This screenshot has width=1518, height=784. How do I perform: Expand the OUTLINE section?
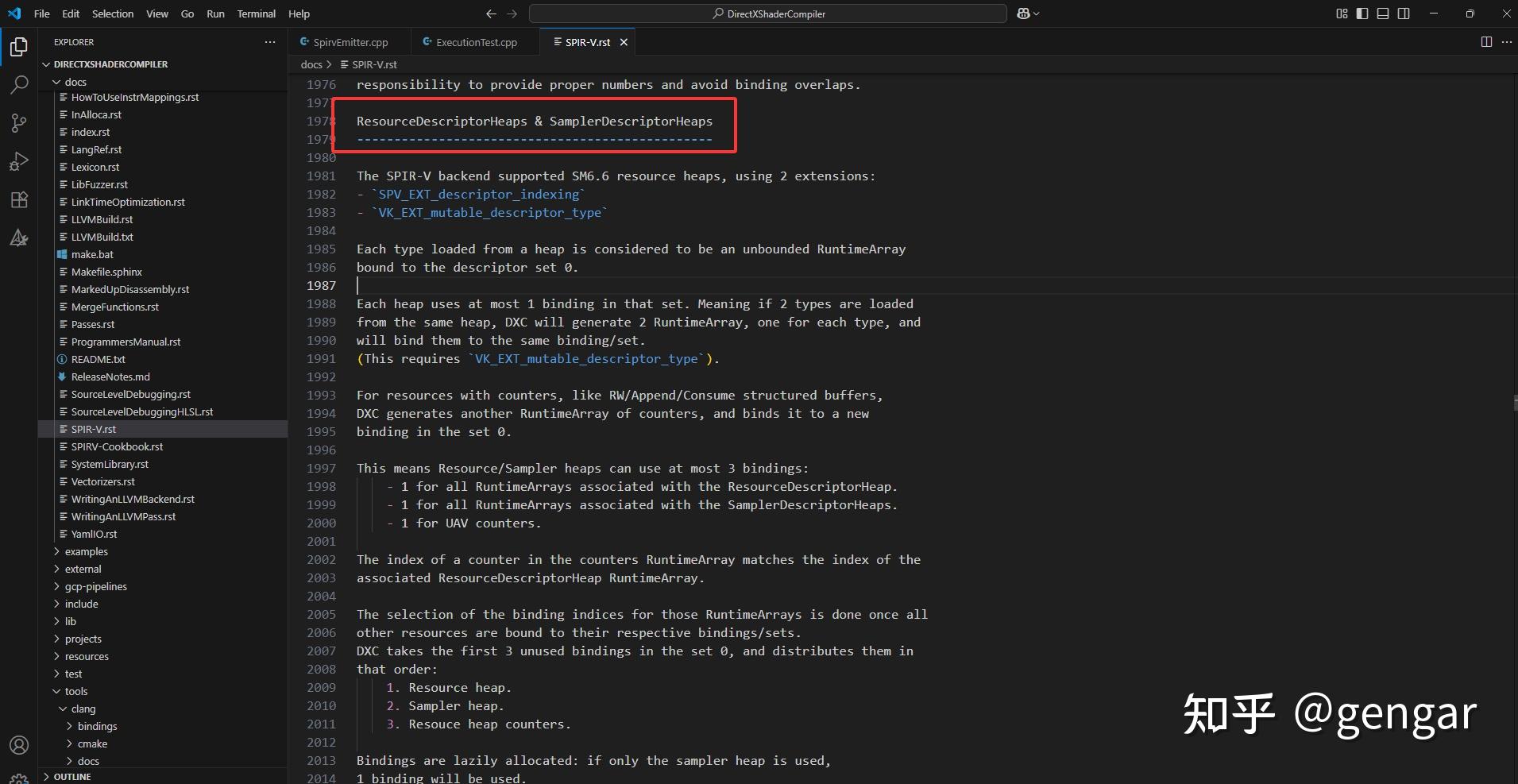coord(163,776)
